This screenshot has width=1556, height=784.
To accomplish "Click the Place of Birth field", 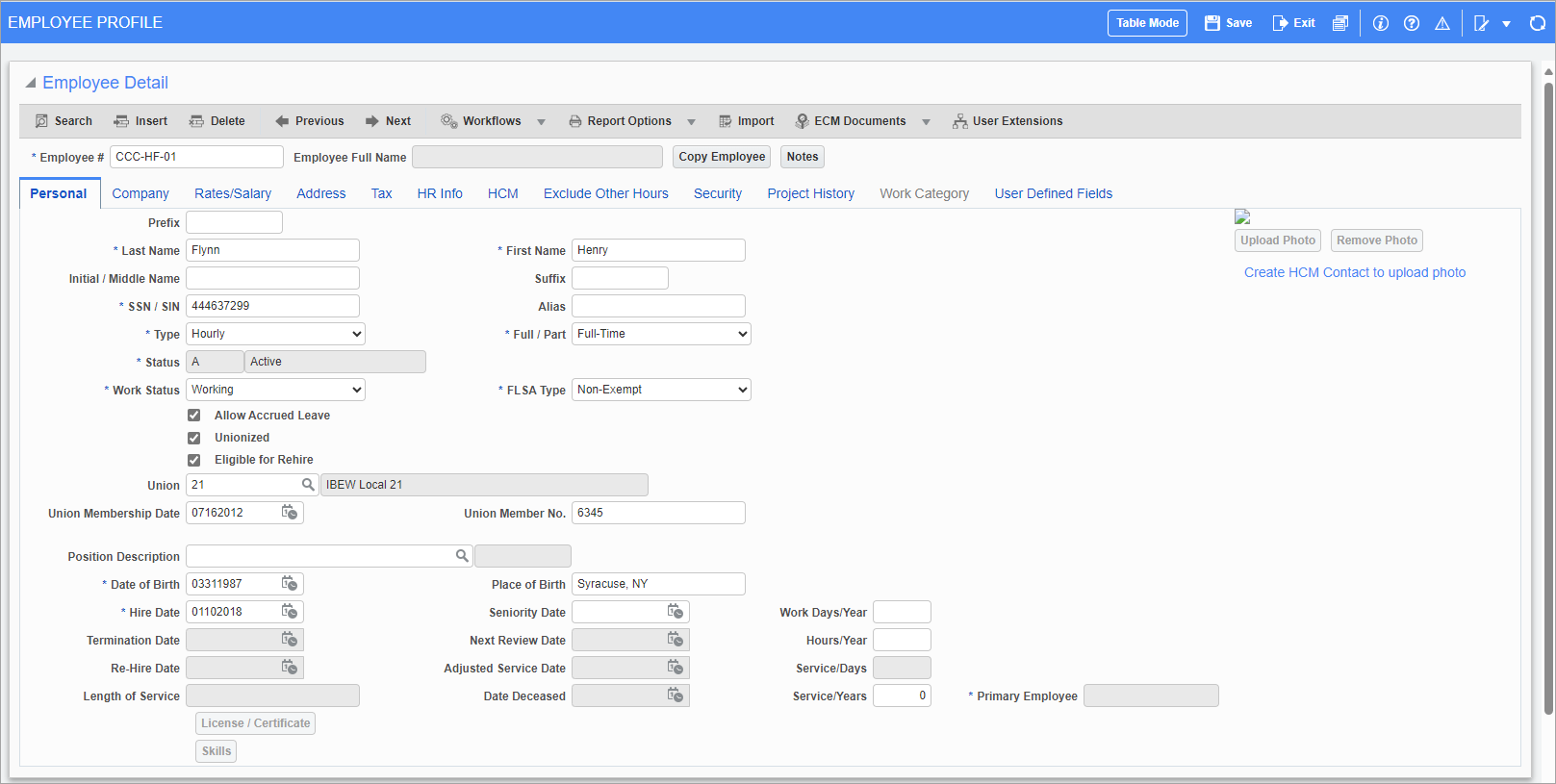I will click(658, 584).
